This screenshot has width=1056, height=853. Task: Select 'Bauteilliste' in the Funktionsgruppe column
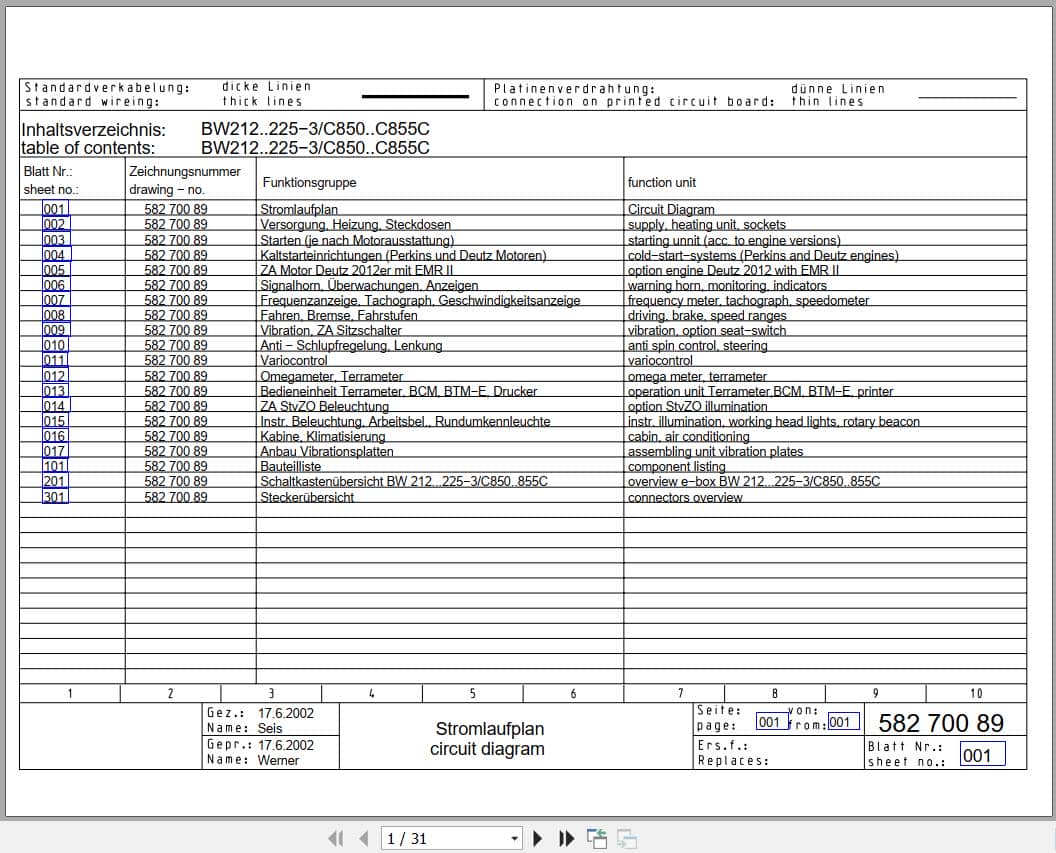pos(290,467)
